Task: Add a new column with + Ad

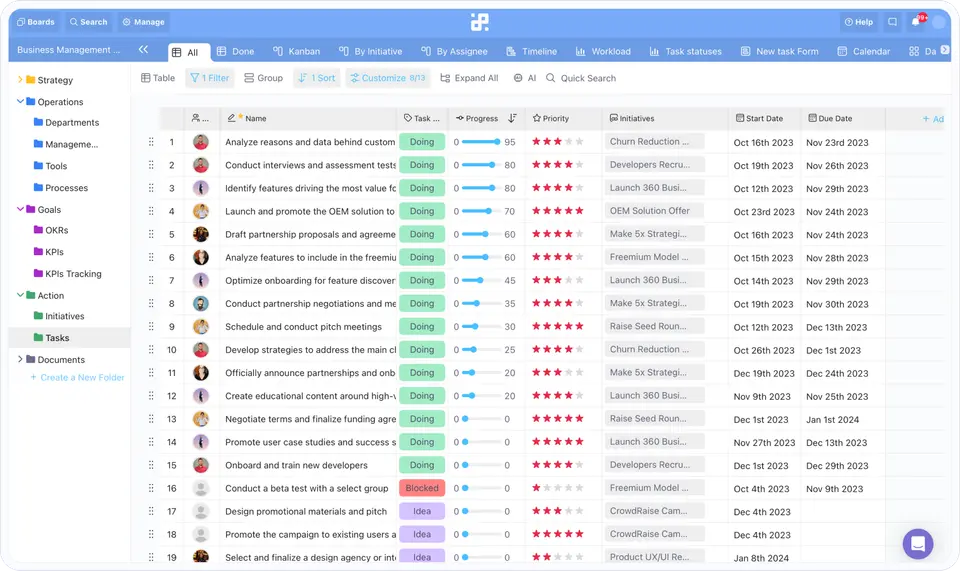Action: 933,119
